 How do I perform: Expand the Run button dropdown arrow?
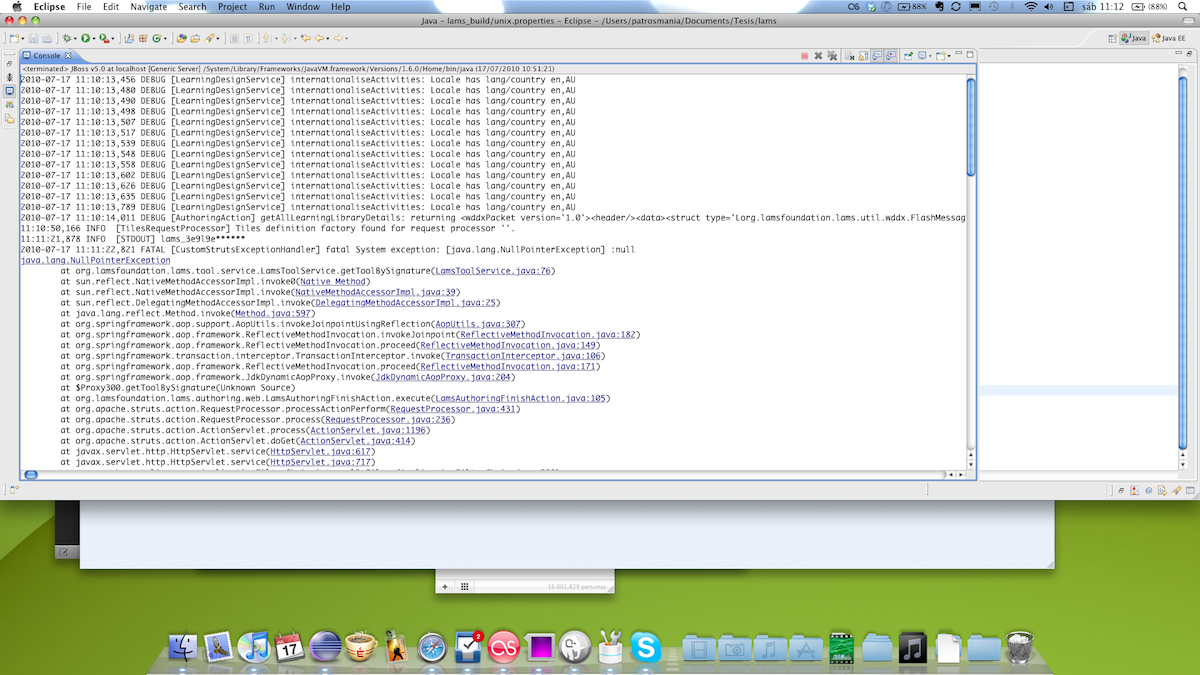(x=96, y=38)
